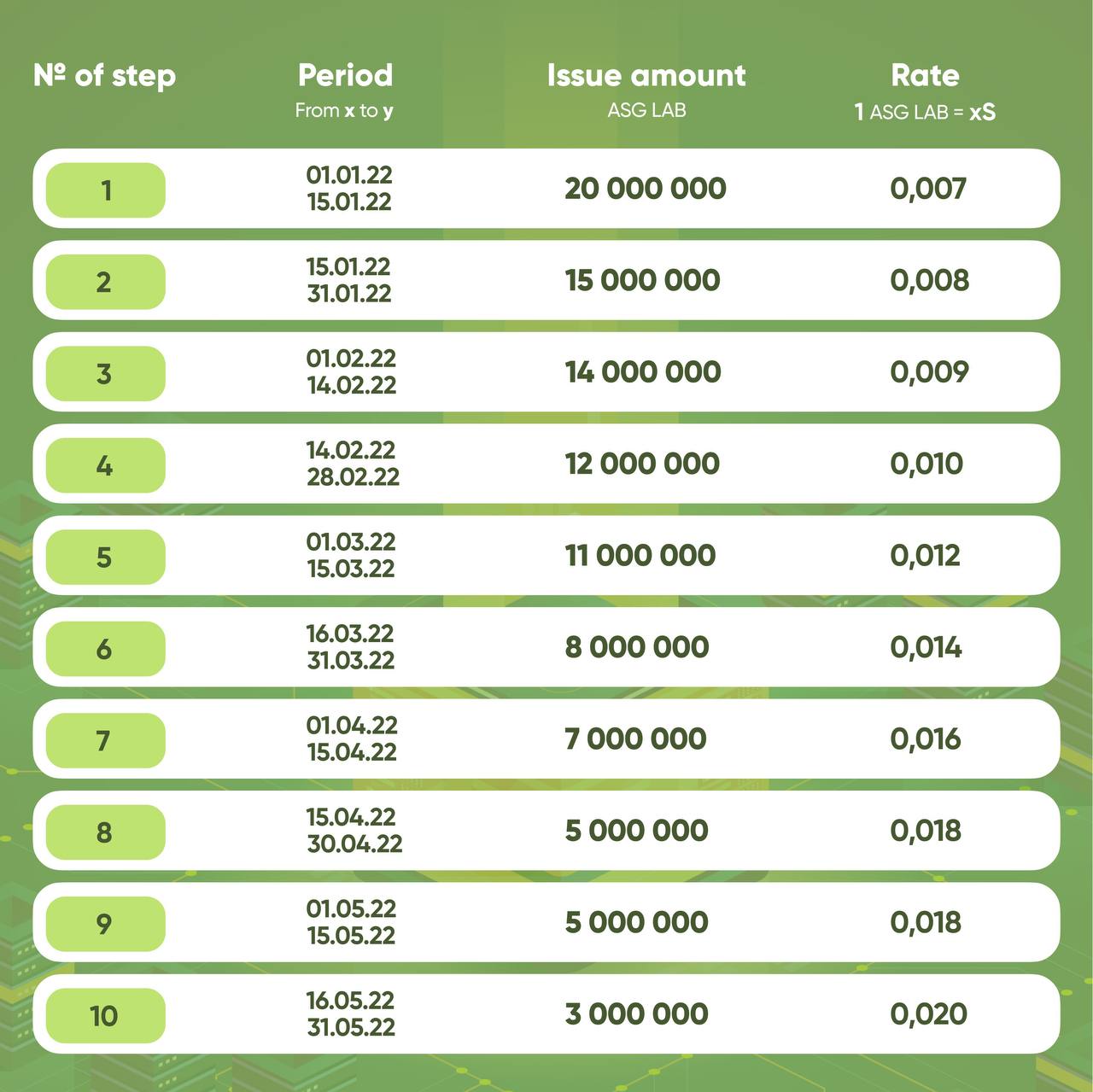Click the step 1 green badge
The width and height of the screenshot is (1093, 1092).
[105, 190]
